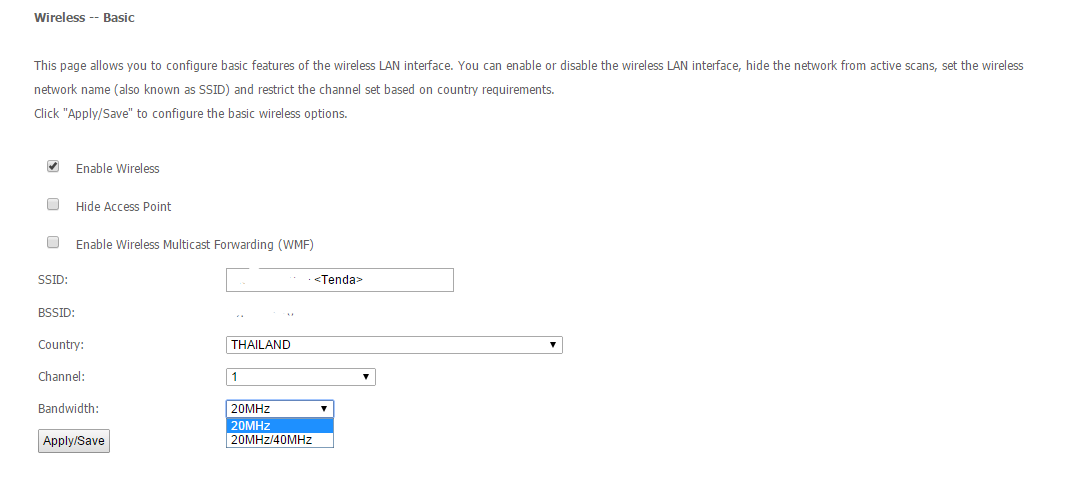
Task: Click the Enable Wireless Multicast Forwarding label
Action: 195,244
